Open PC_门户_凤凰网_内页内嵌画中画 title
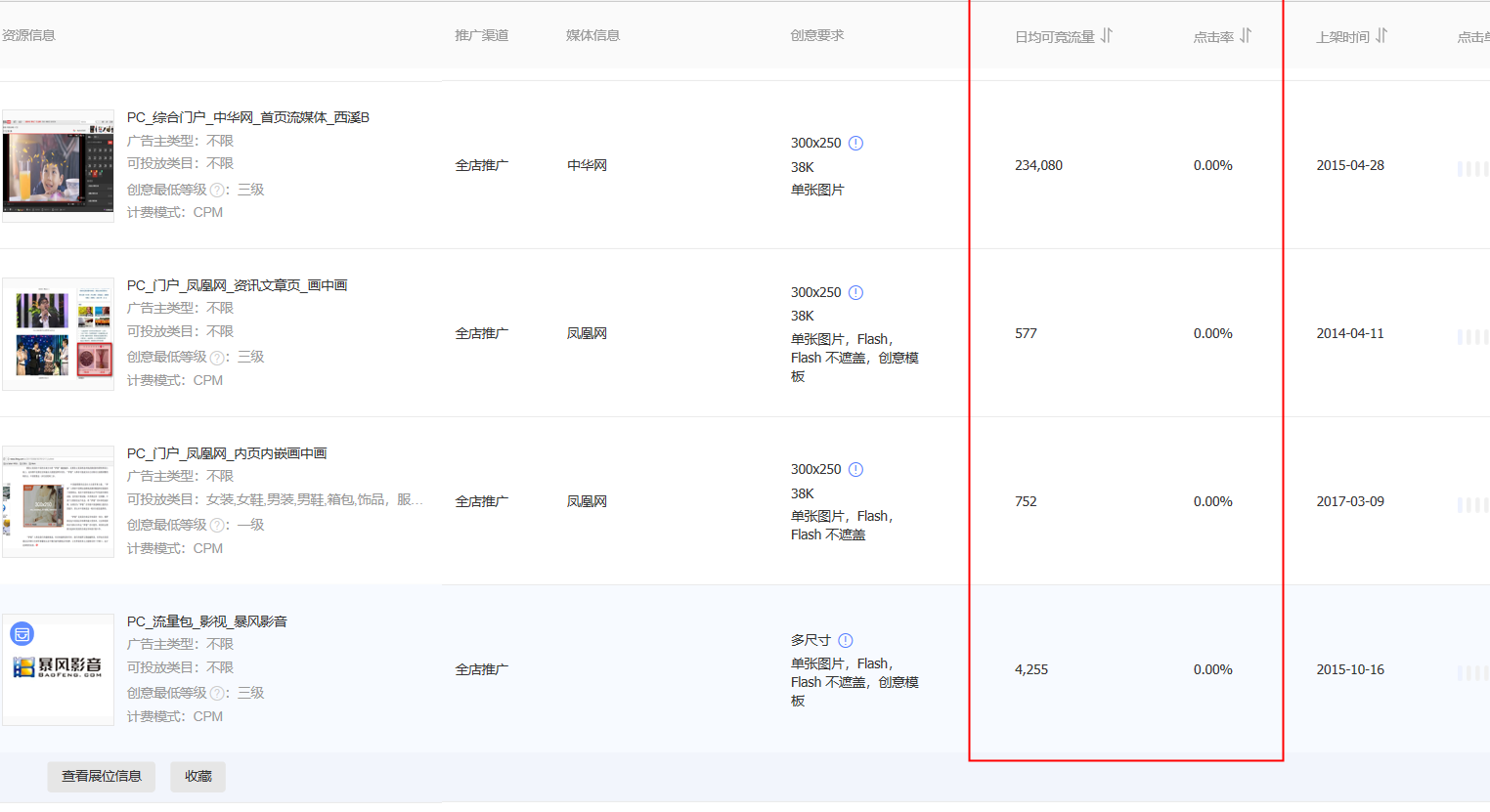 coord(227,453)
